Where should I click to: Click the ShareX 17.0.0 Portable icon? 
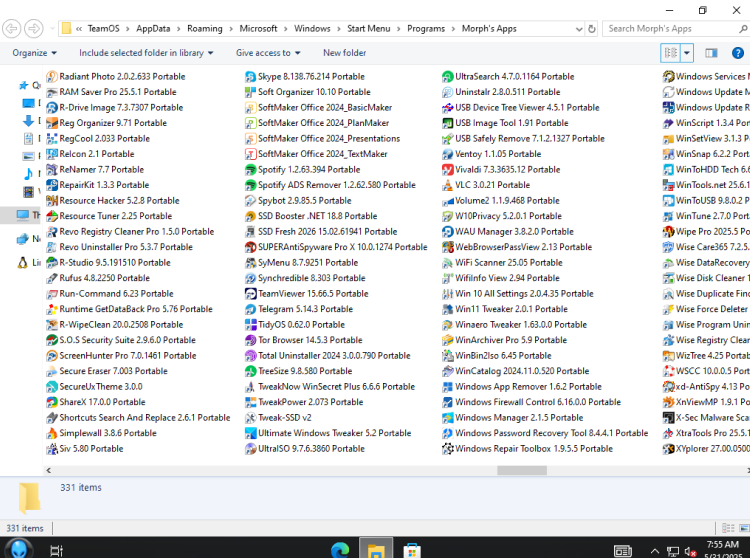tap(52, 402)
